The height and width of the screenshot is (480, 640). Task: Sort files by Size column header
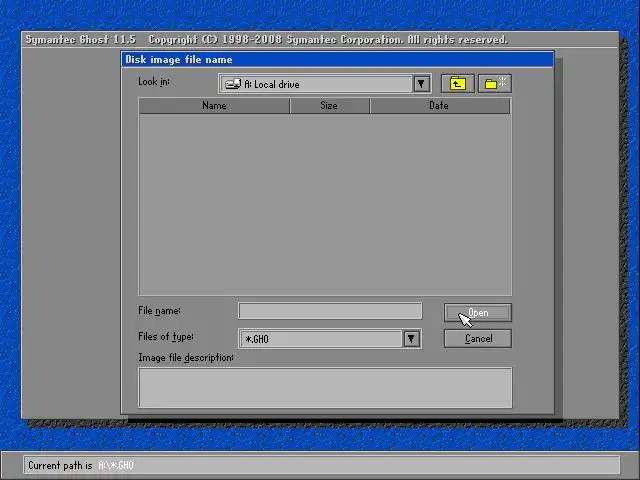click(x=329, y=106)
